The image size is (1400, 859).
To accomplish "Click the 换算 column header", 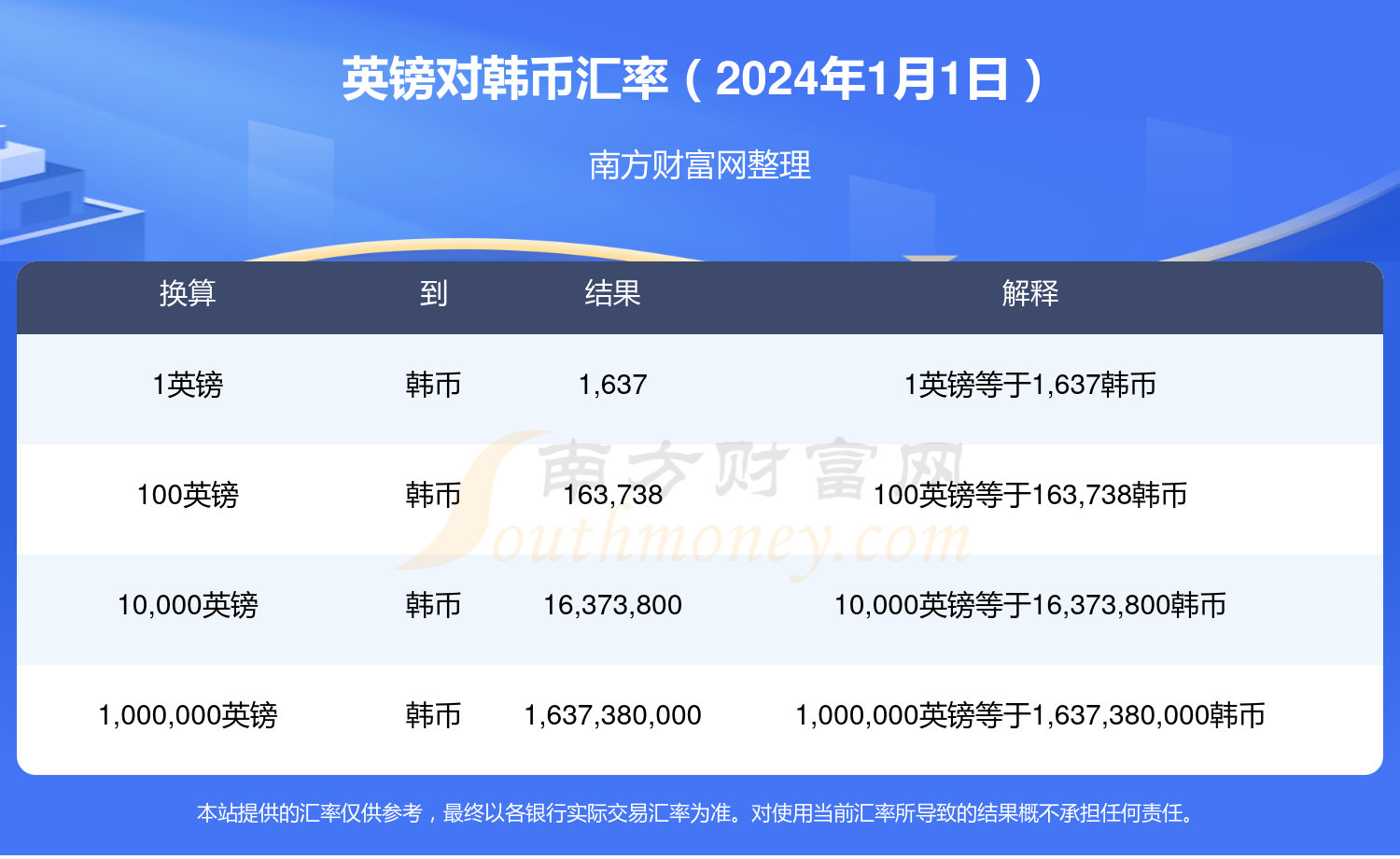I will (188, 294).
